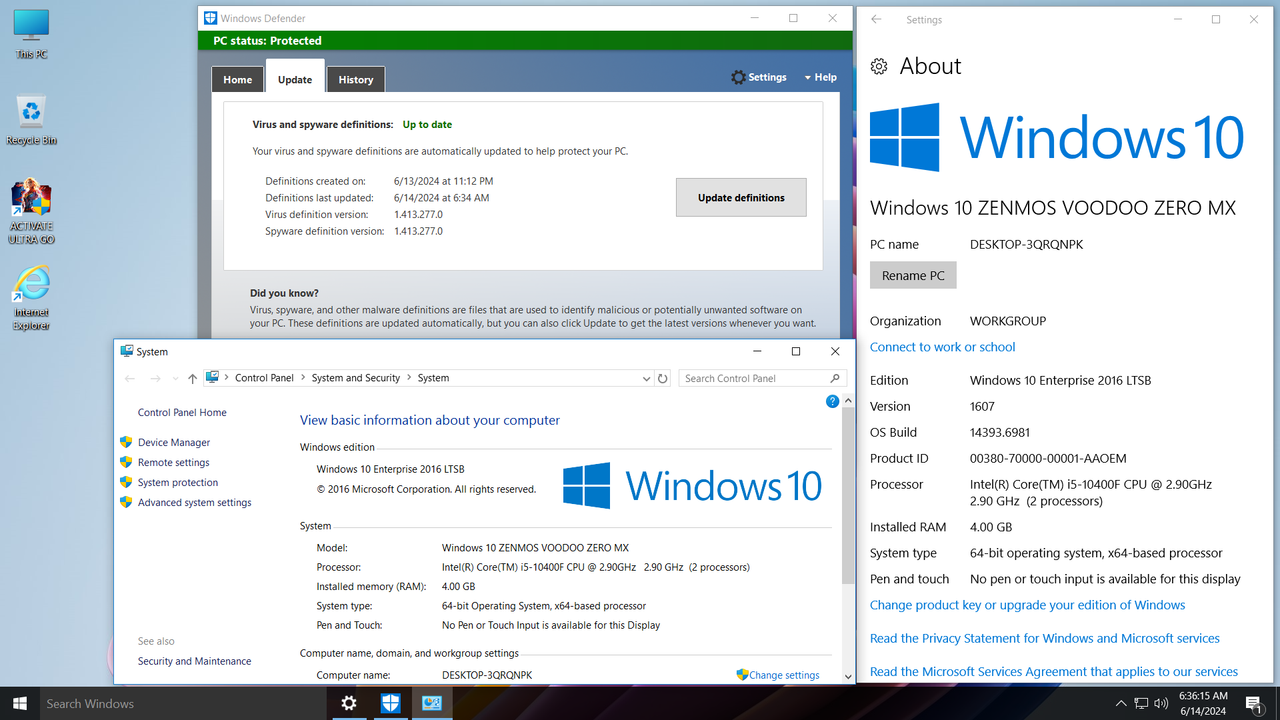Open Device Manager link
Screen dimensions: 1280x720
[x=174, y=442]
